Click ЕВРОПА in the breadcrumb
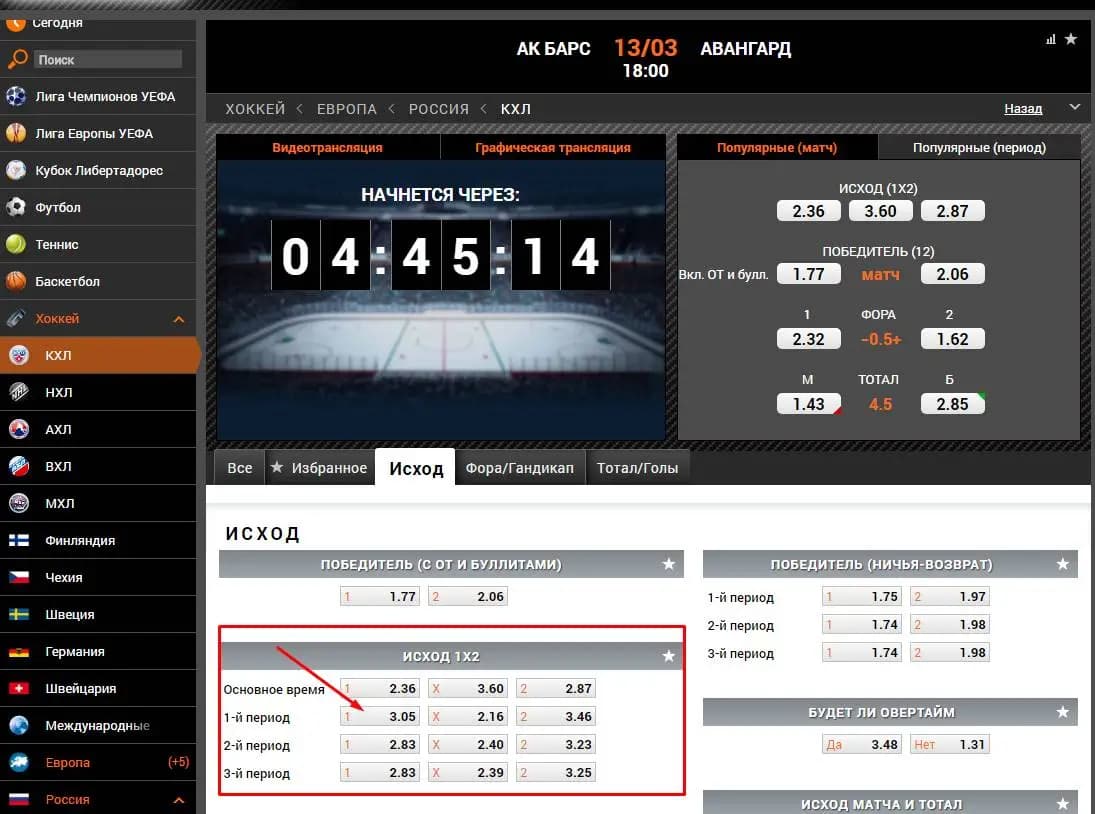This screenshot has width=1095, height=814. (x=346, y=109)
